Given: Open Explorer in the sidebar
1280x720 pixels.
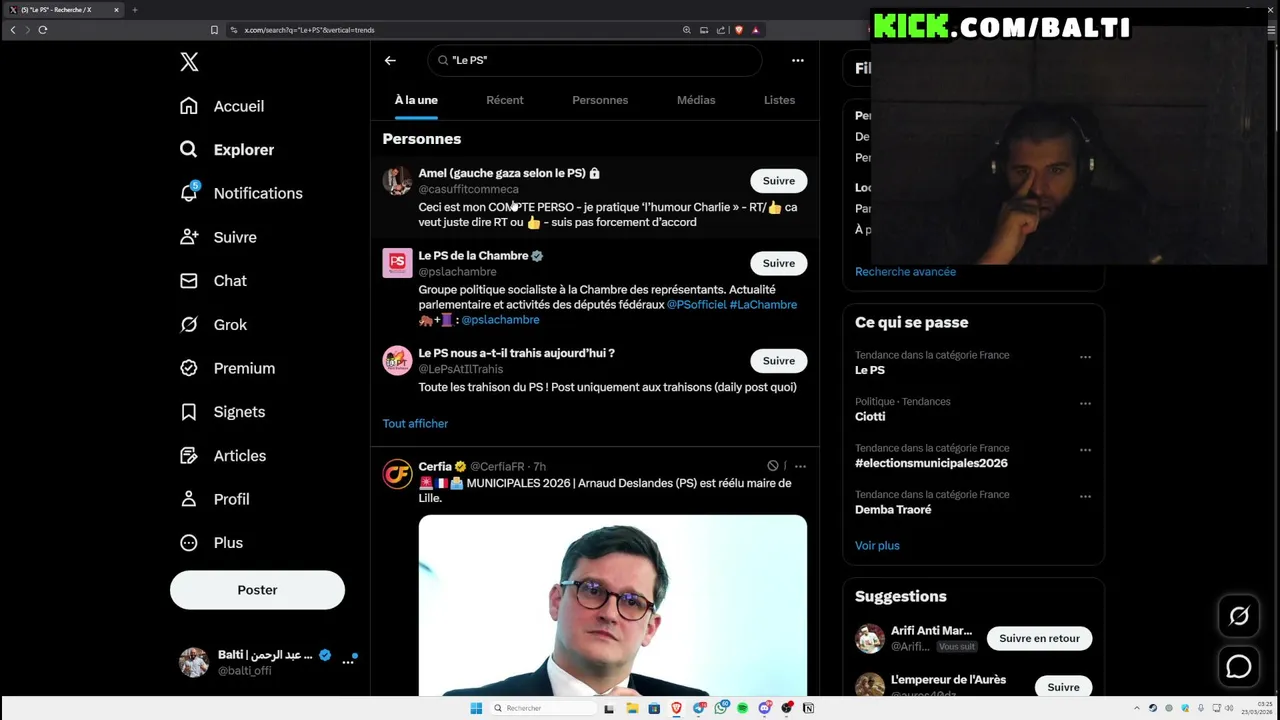Looking at the screenshot, I should point(227,150).
